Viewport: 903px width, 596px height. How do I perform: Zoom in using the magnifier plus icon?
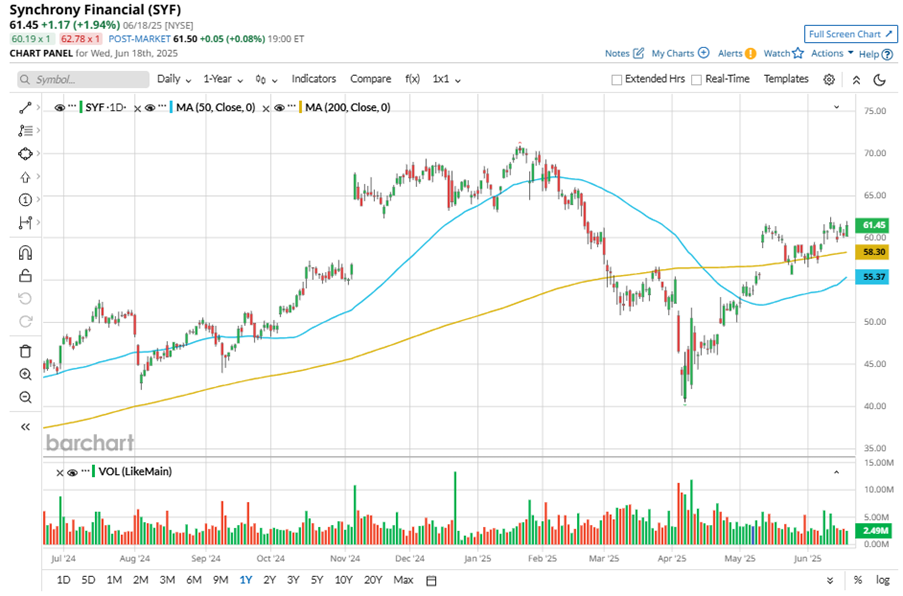pos(26,374)
